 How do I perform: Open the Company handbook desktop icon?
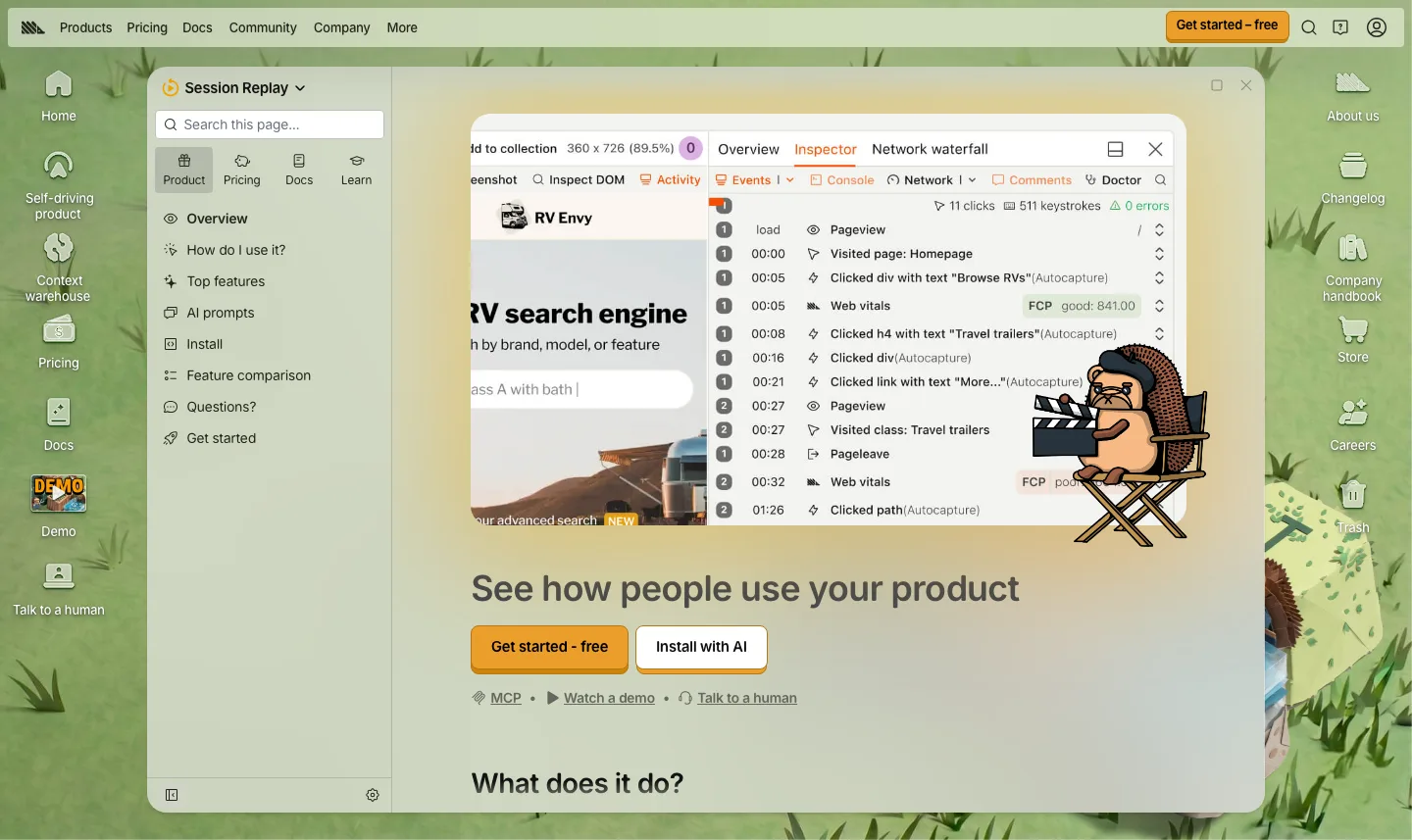click(1353, 268)
